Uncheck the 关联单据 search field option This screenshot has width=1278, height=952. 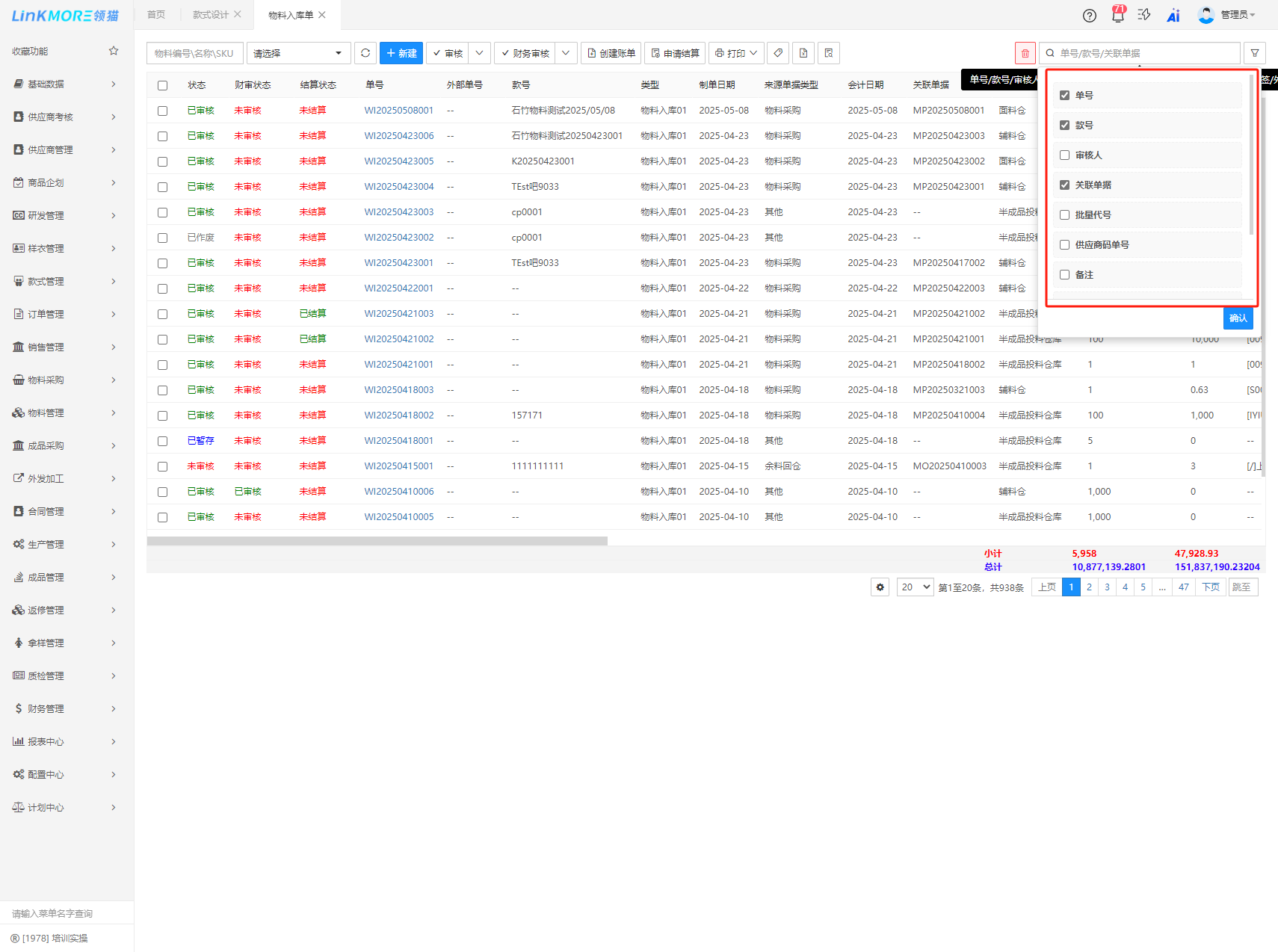(x=1065, y=185)
